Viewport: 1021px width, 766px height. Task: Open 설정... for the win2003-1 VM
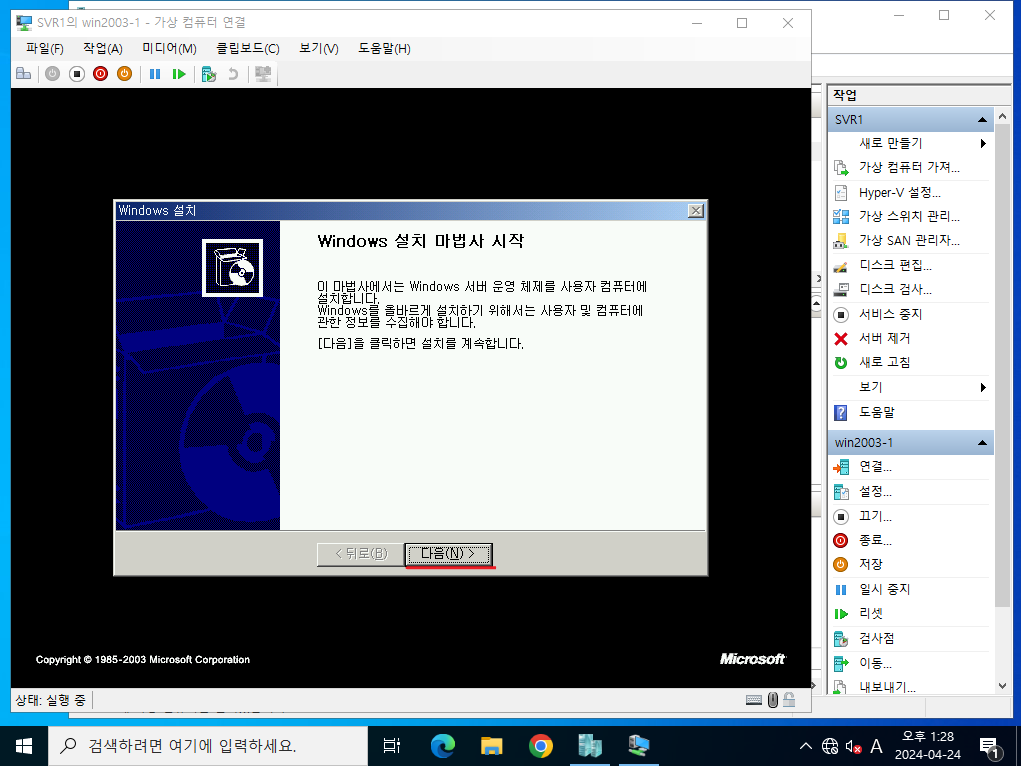(x=875, y=492)
